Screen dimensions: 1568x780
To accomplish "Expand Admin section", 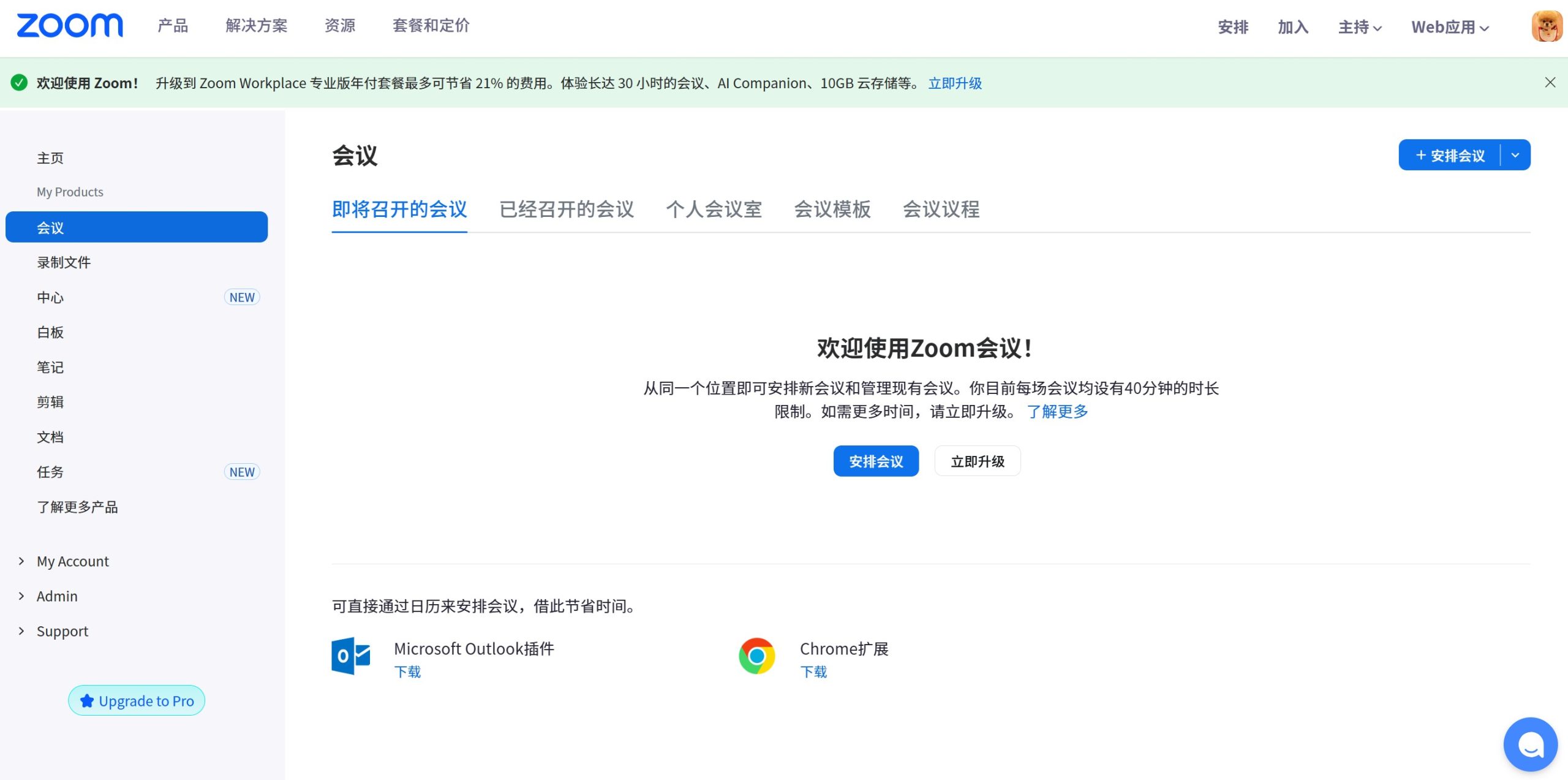I will point(57,596).
